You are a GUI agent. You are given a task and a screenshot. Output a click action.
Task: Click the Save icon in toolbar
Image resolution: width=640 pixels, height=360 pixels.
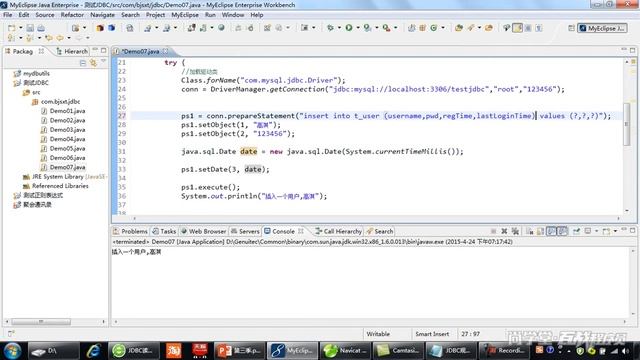pos(30,28)
